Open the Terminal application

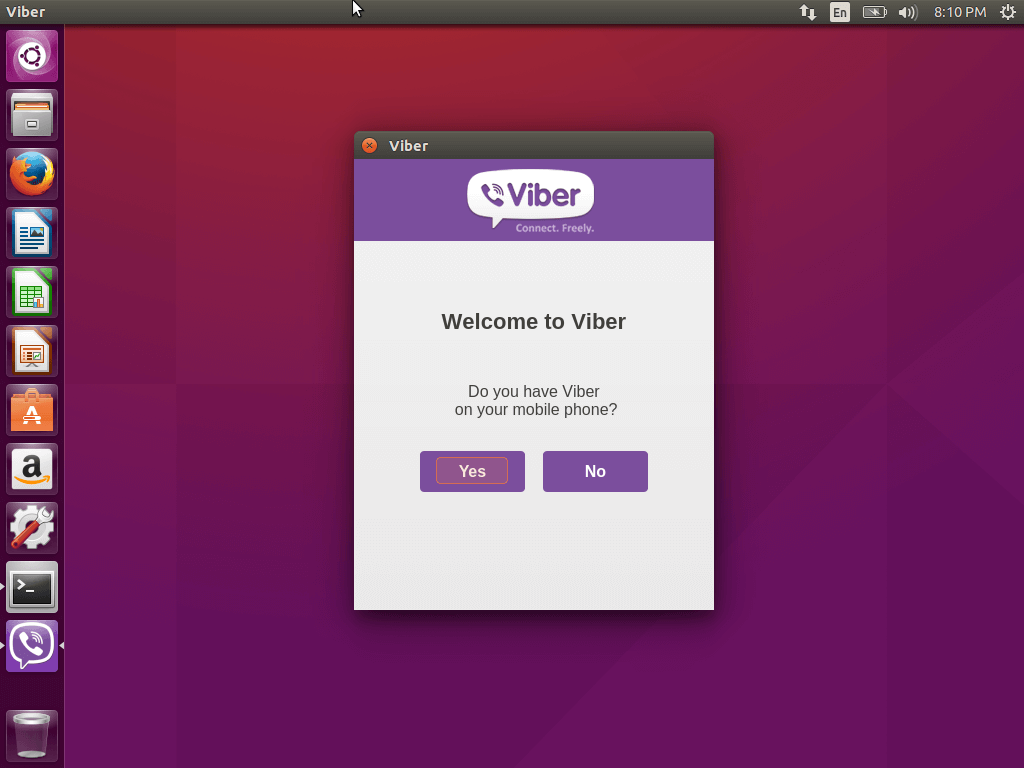[32, 587]
